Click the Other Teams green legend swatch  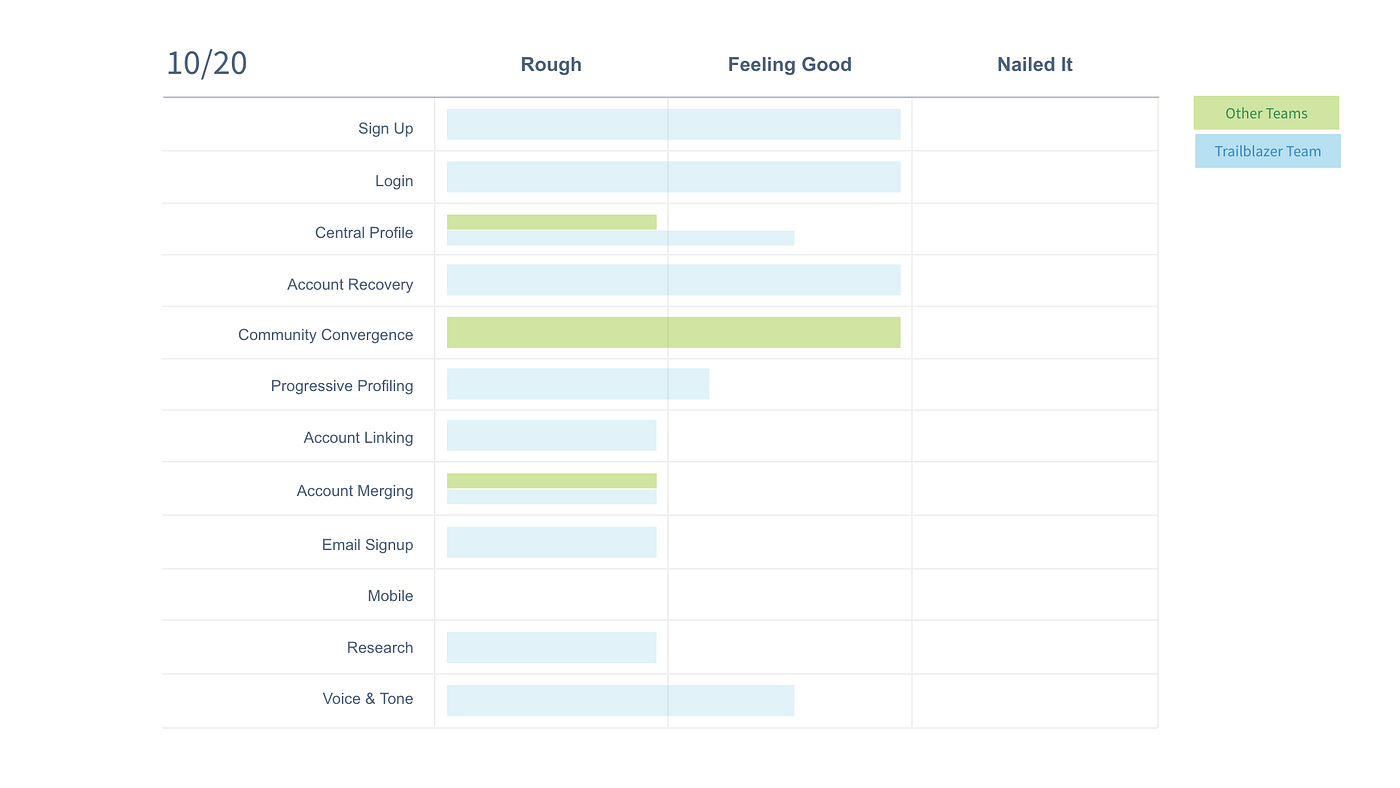pos(1266,113)
